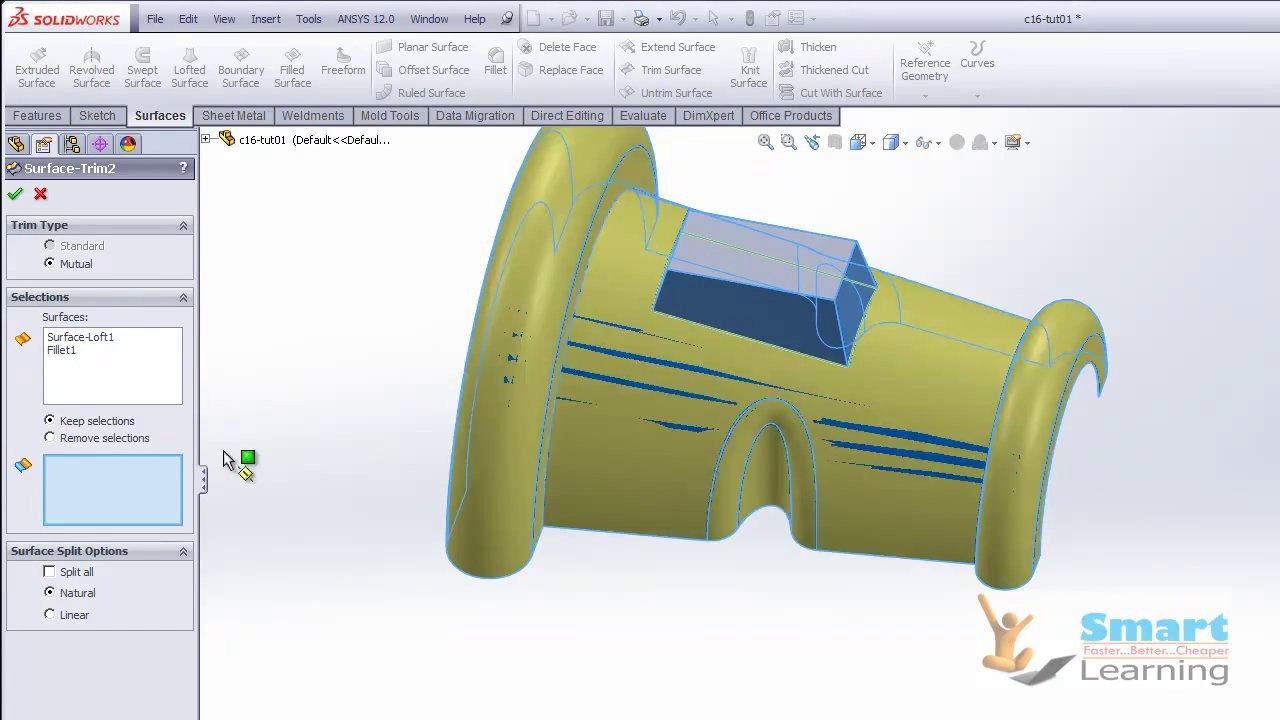The image size is (1280, 720).
Task: Select the Delete Face tool
Action: point(557,47)
